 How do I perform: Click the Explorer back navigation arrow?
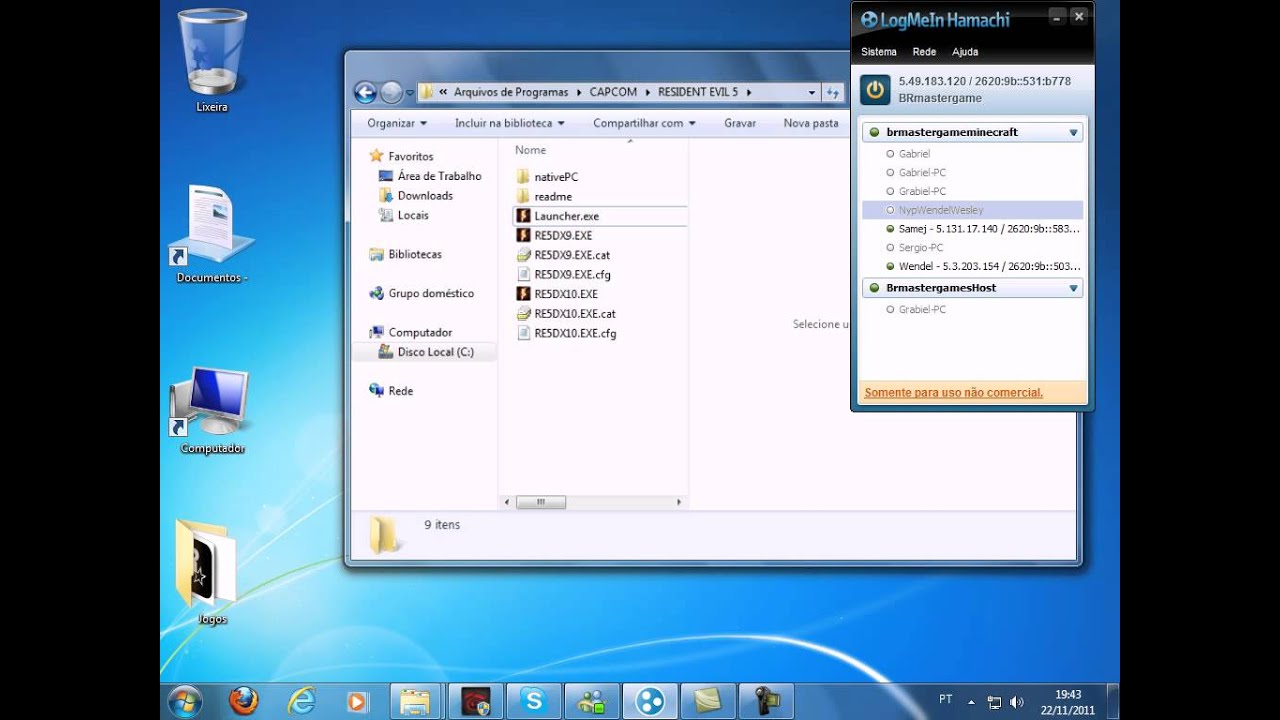365,92
